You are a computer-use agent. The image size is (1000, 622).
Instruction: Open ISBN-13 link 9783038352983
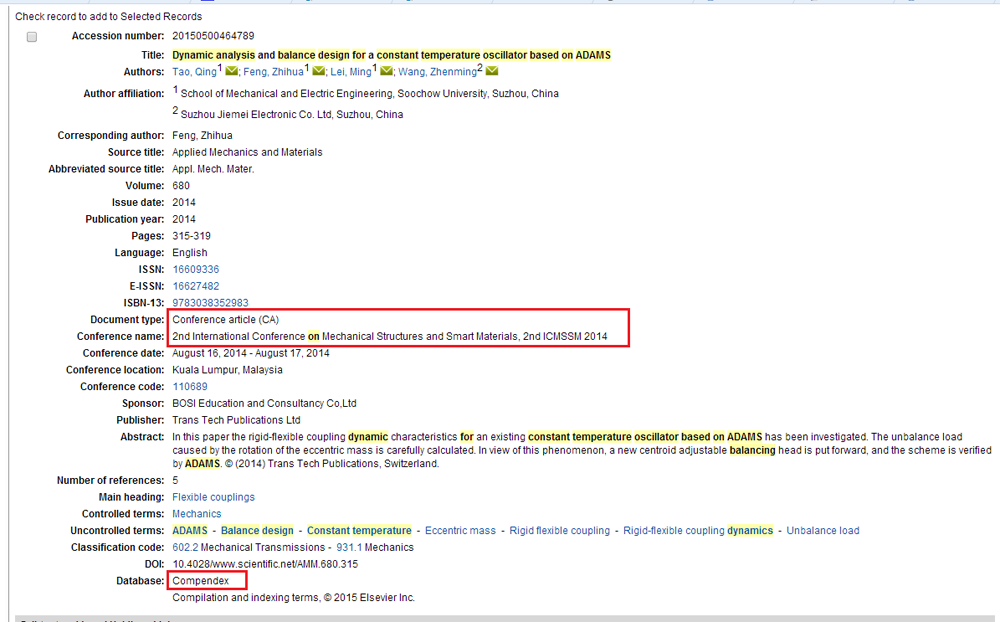click(x=210, y=303)
